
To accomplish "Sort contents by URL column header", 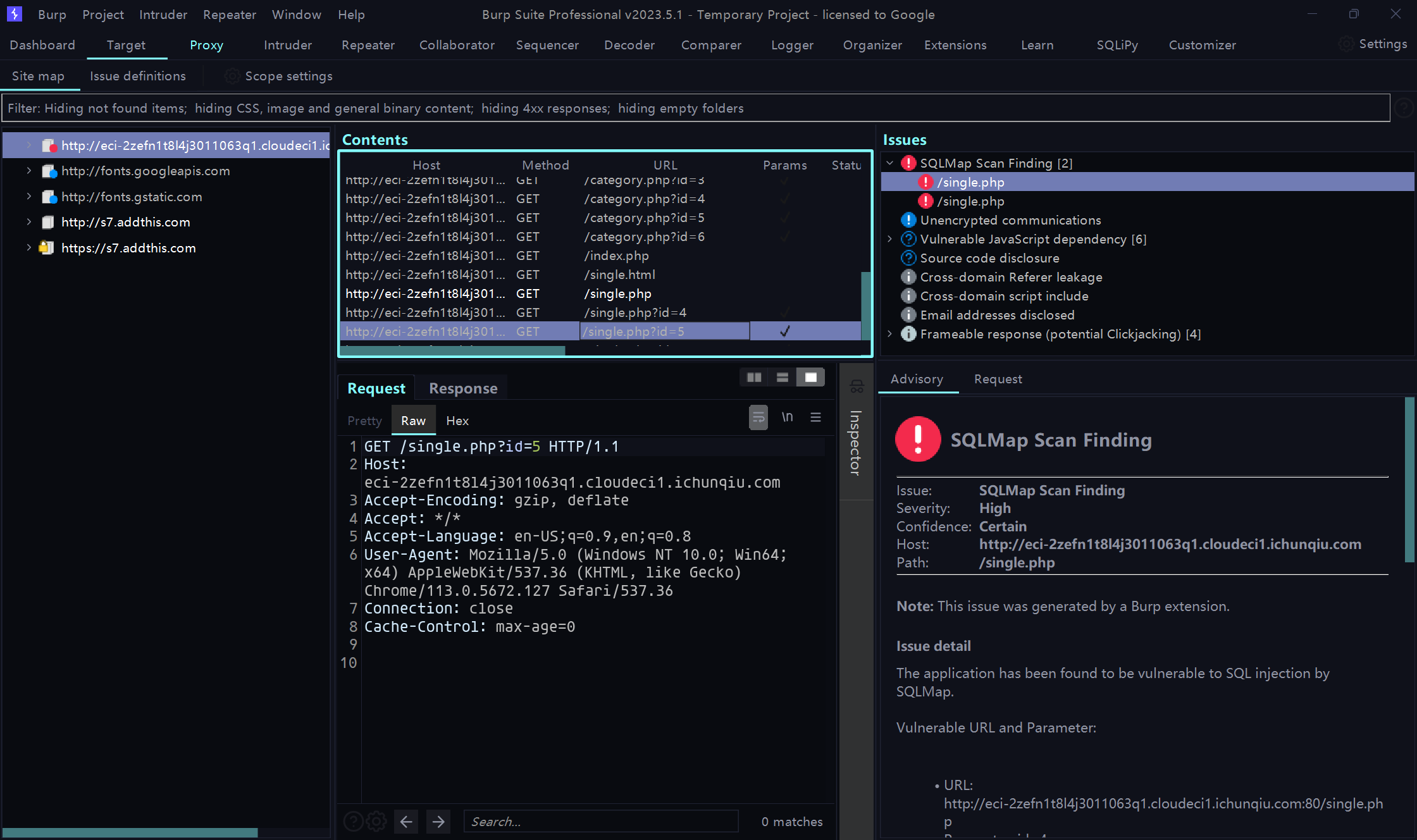I will tap(665, 165).
